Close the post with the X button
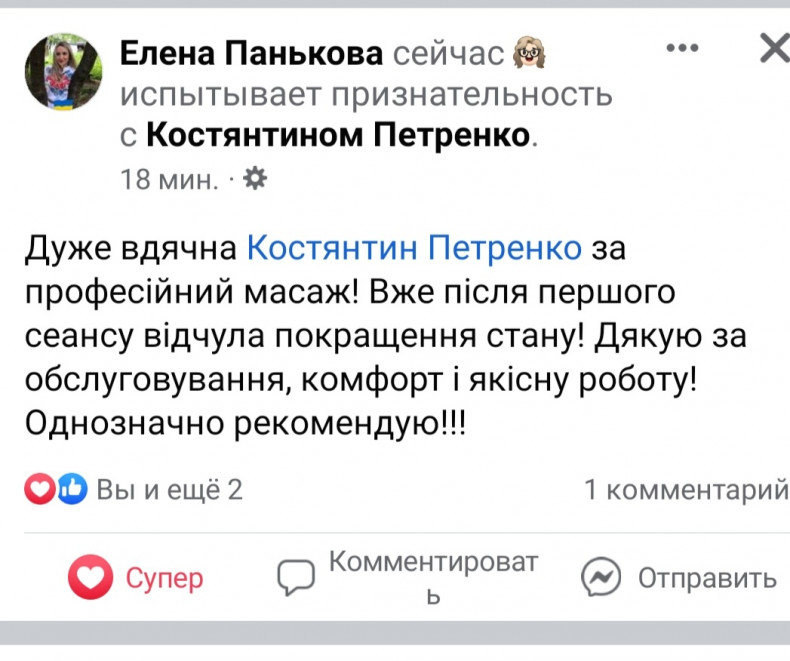 [x=773, y=48]
